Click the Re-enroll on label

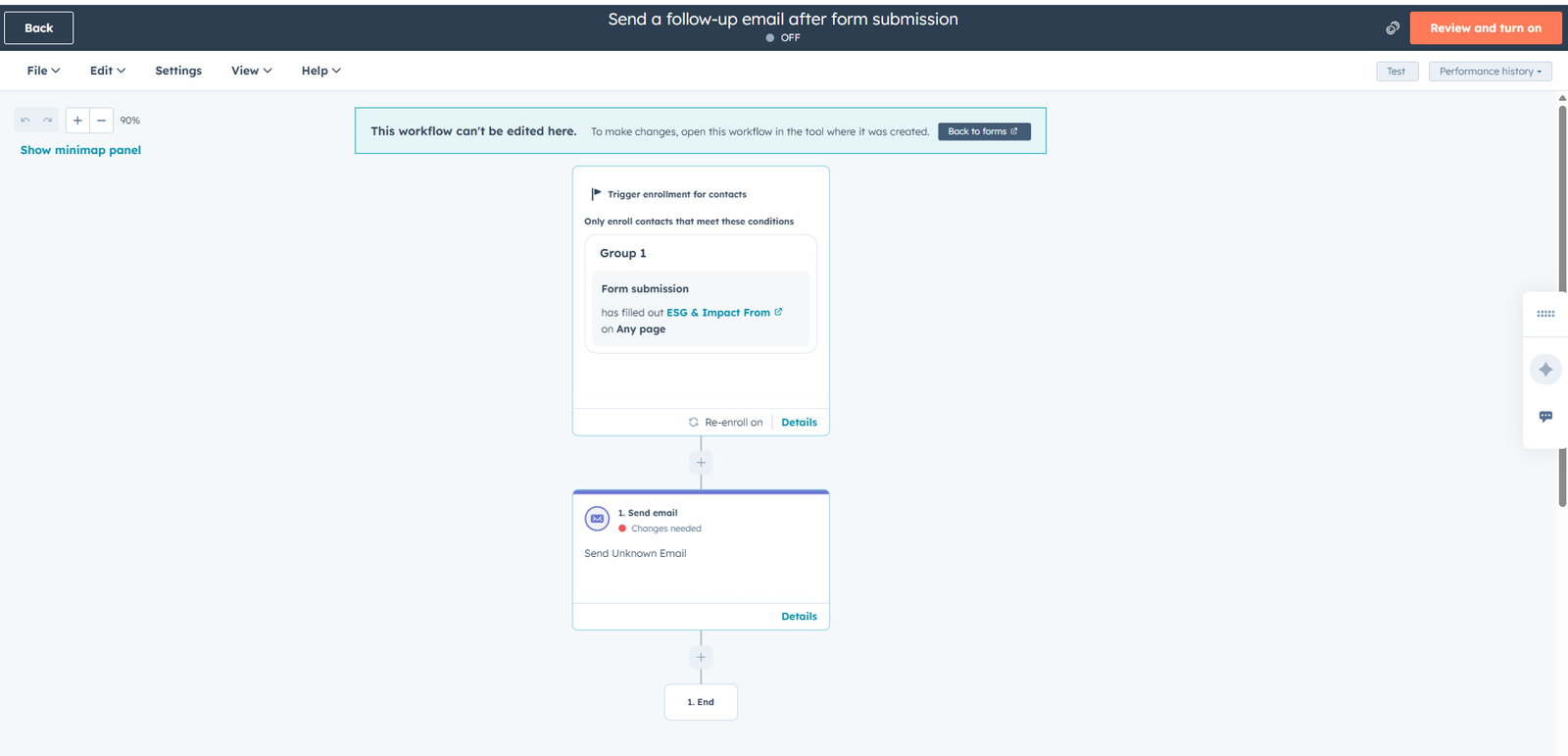point(733,423)
